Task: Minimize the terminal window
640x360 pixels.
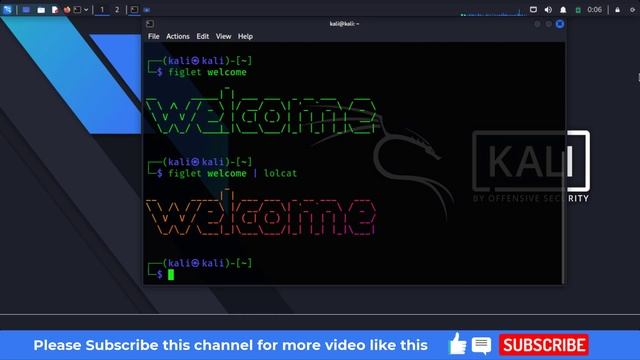Action: (x=537, y=24)
